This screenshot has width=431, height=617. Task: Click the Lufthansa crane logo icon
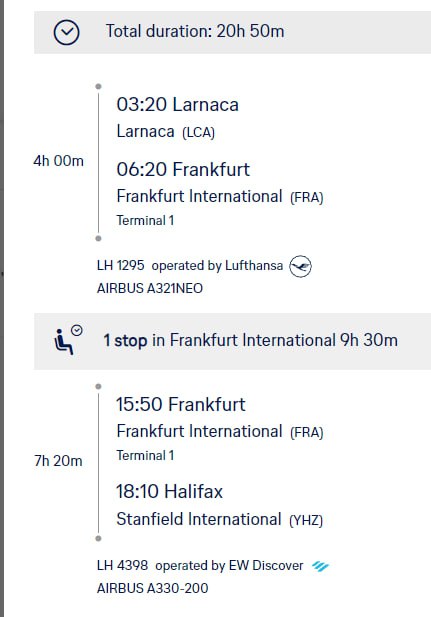click(x=300, y=266)
